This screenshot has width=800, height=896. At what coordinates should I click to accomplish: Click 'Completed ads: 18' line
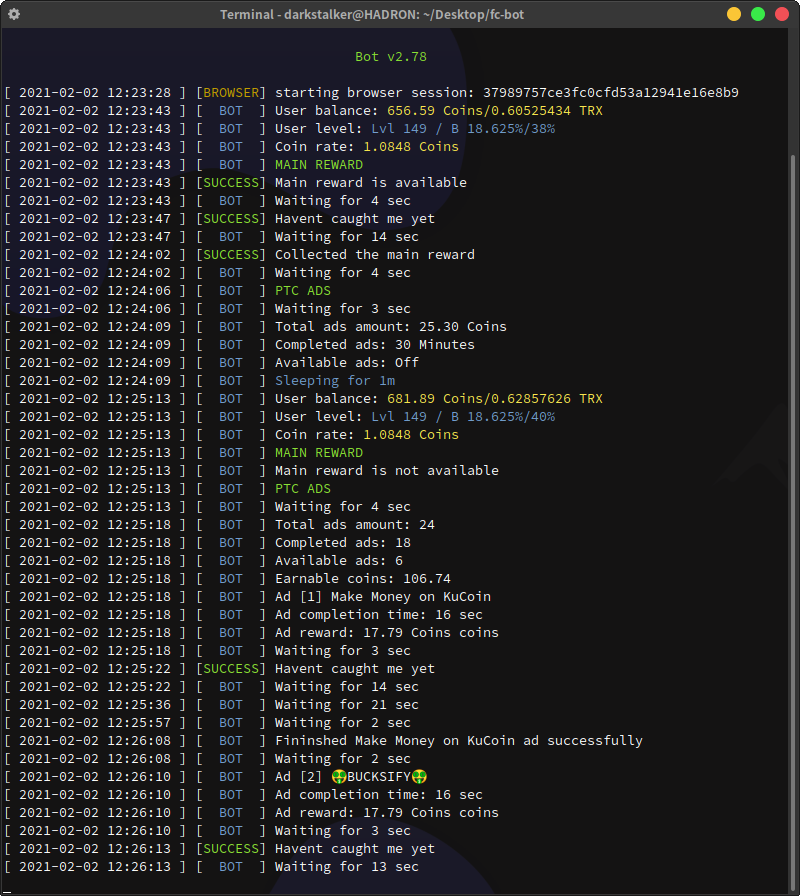pos(343,543)
